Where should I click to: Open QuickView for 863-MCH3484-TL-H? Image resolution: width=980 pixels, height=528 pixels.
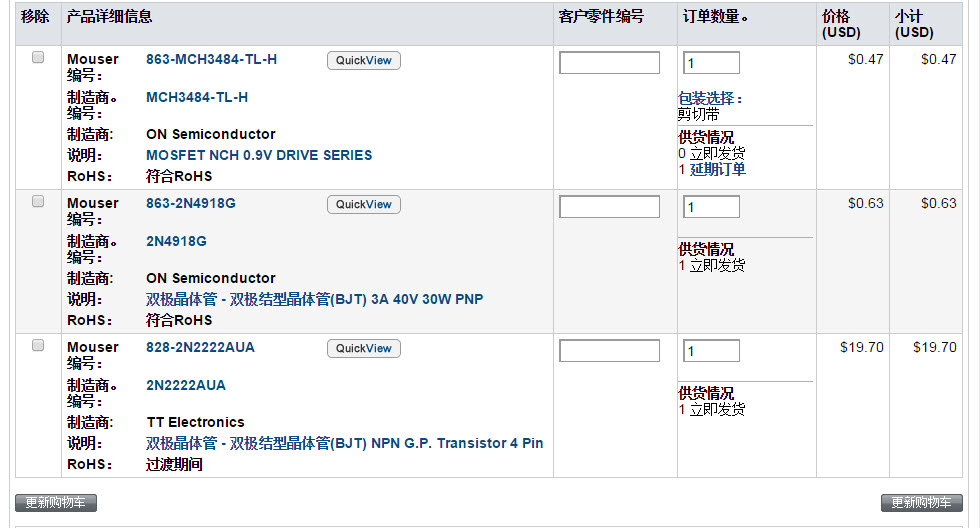coord(364,61)
